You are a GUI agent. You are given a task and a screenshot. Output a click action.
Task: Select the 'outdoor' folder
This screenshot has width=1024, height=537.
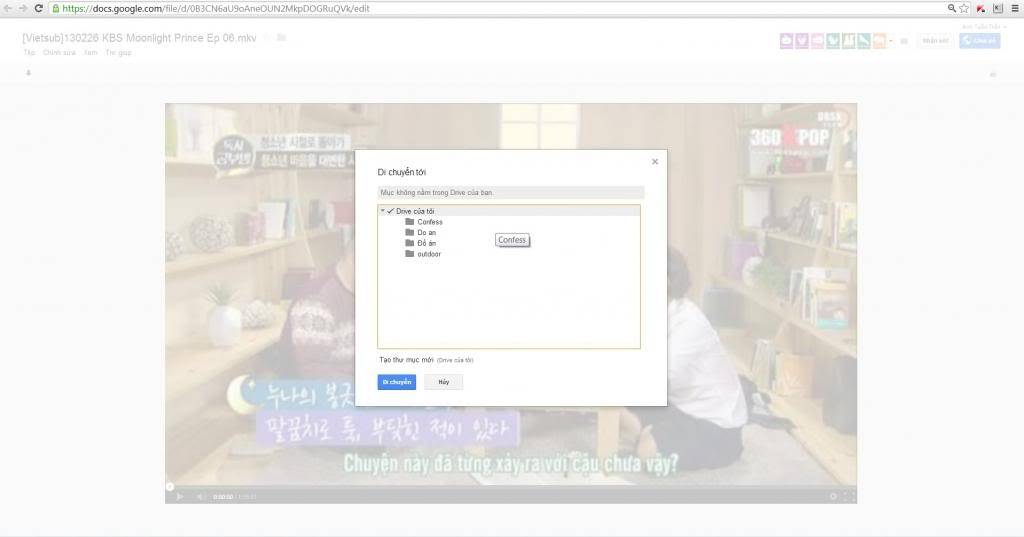point(429,254)
